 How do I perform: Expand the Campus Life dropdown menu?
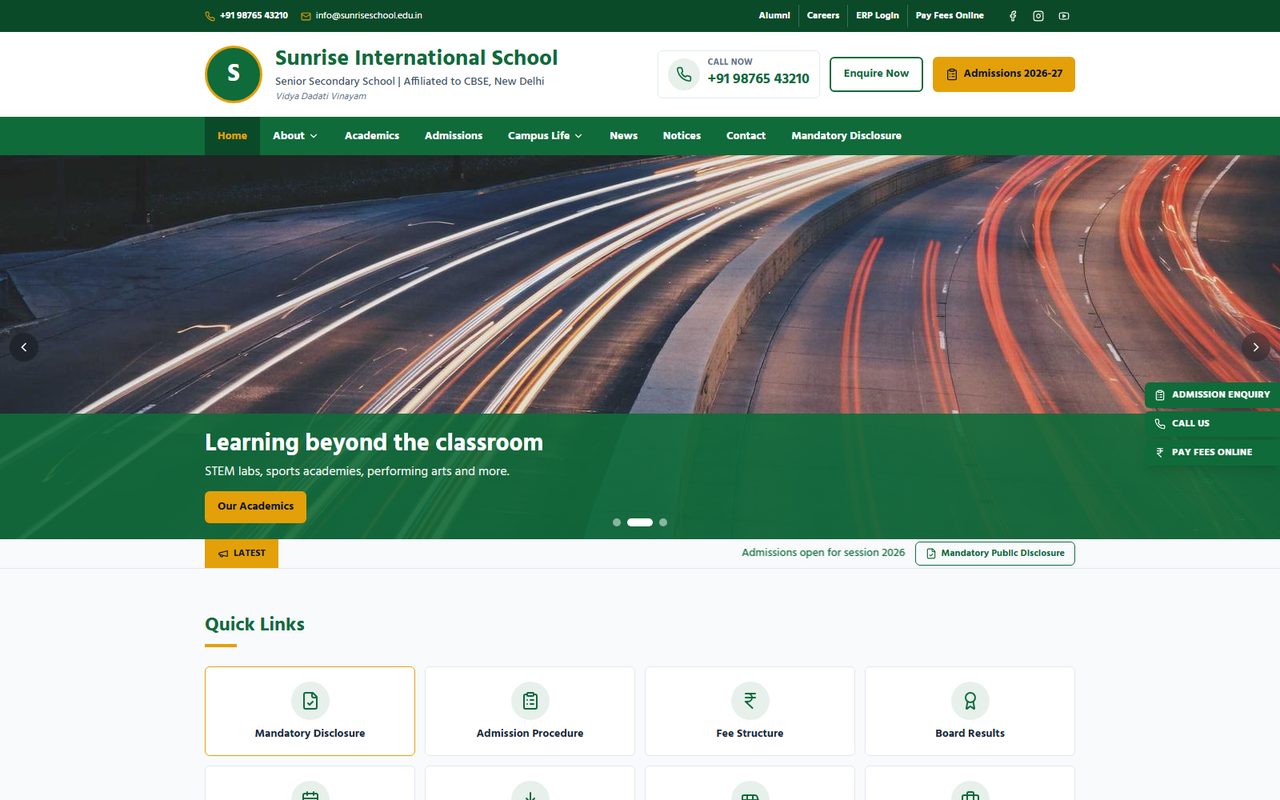click(545, 136)
